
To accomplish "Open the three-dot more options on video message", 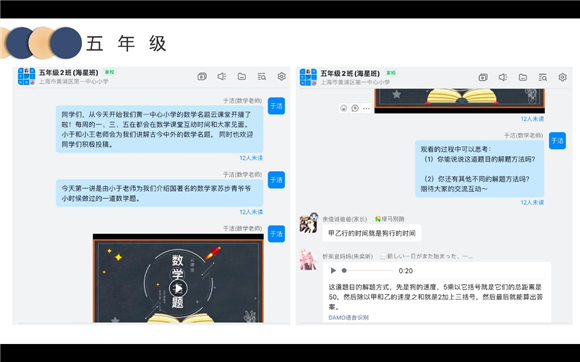I will click(x=366, y=108).
